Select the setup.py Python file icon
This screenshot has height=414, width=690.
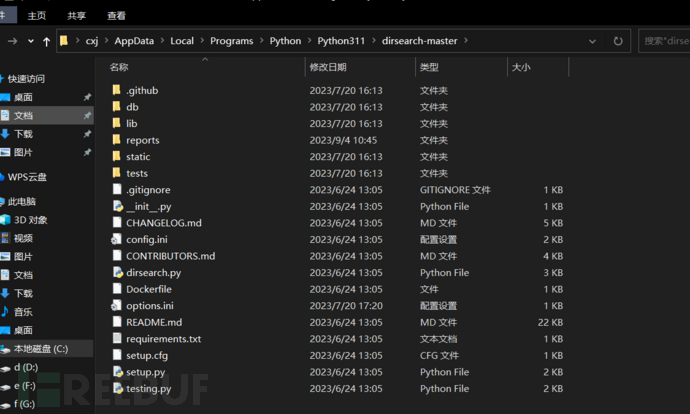click(117, 372)
